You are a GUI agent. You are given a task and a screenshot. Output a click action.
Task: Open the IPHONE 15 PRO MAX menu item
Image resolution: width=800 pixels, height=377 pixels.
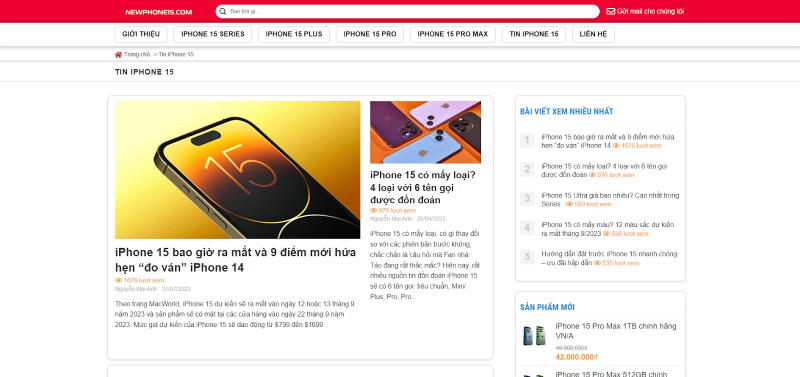[x=453, y=34]
